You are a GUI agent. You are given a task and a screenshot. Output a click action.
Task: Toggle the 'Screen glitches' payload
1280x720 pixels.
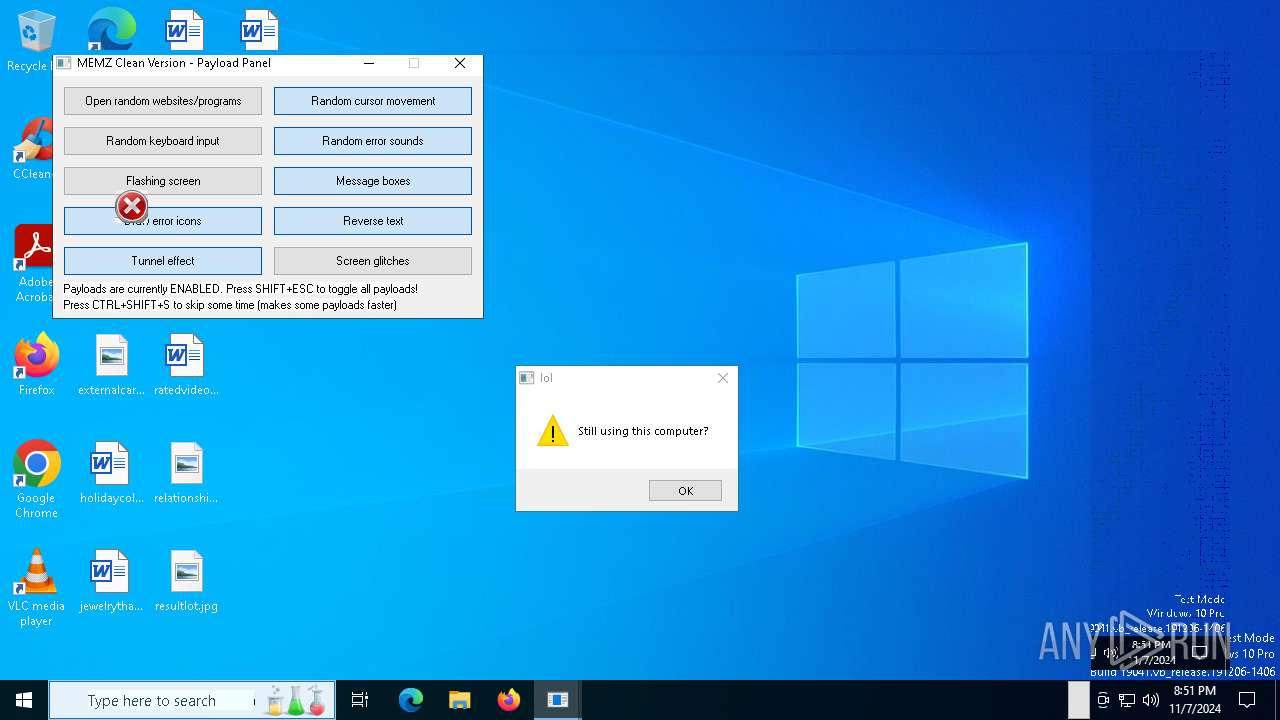coord(373,261)
